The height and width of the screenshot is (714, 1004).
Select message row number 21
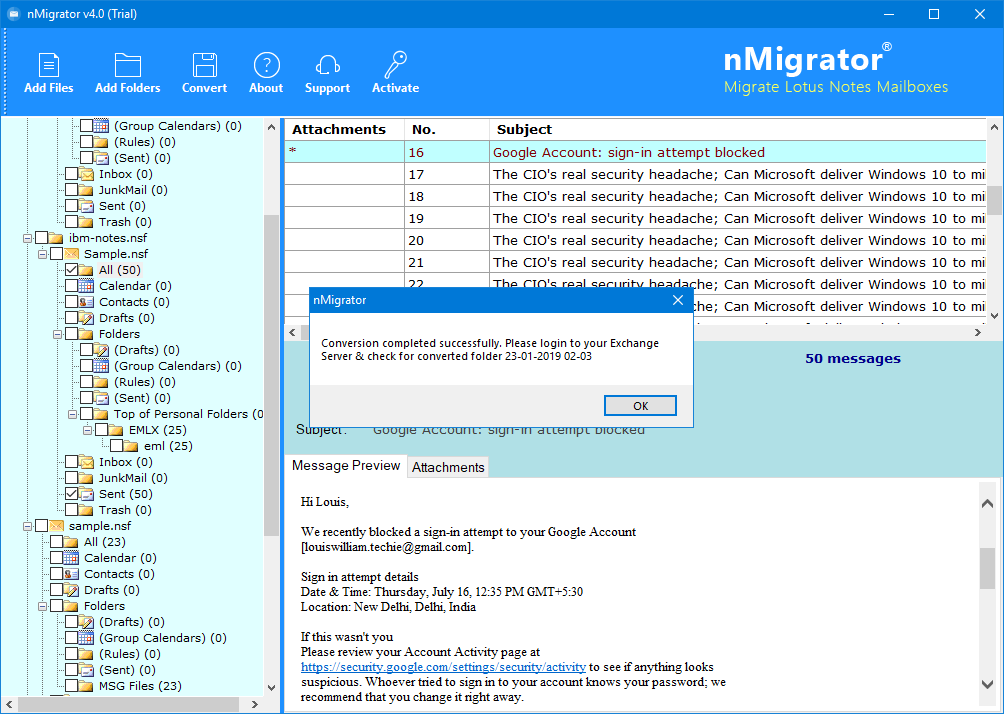(635, 263)
